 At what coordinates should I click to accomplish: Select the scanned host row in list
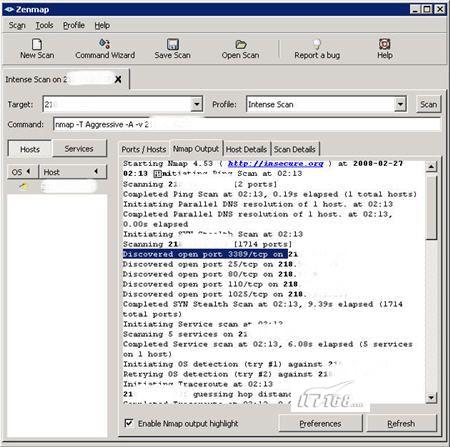click(x=57, y=186)
